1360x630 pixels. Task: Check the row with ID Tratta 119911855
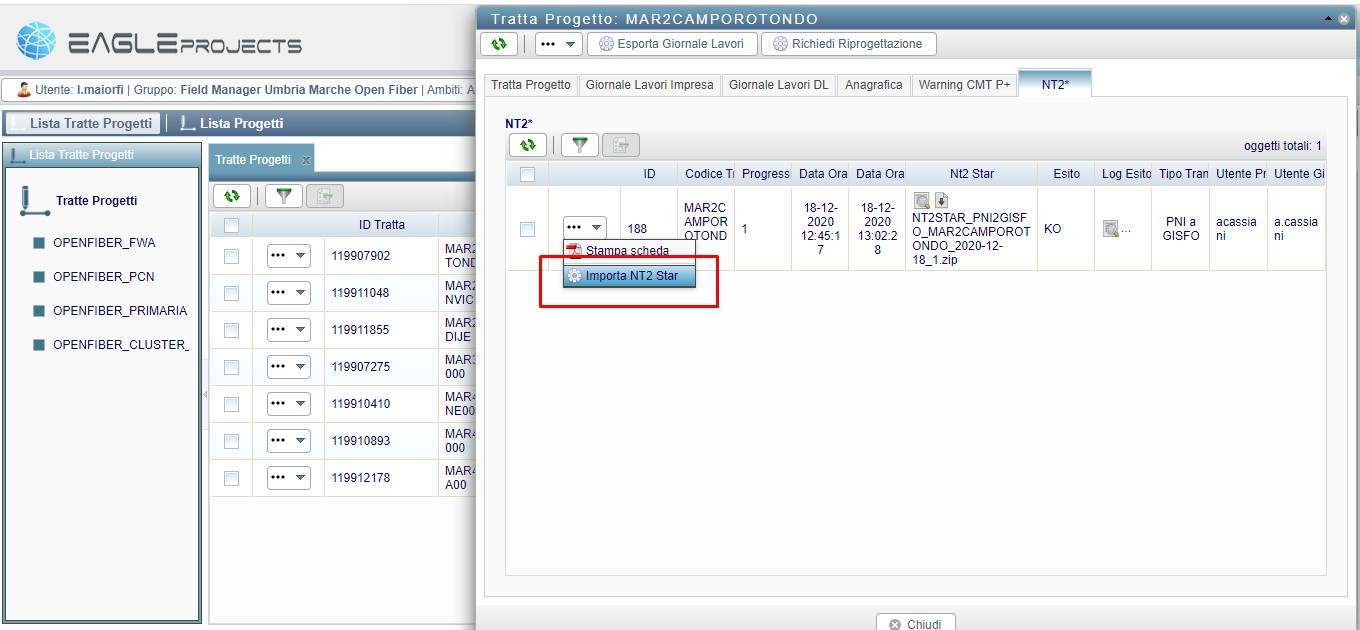(231, 330)
